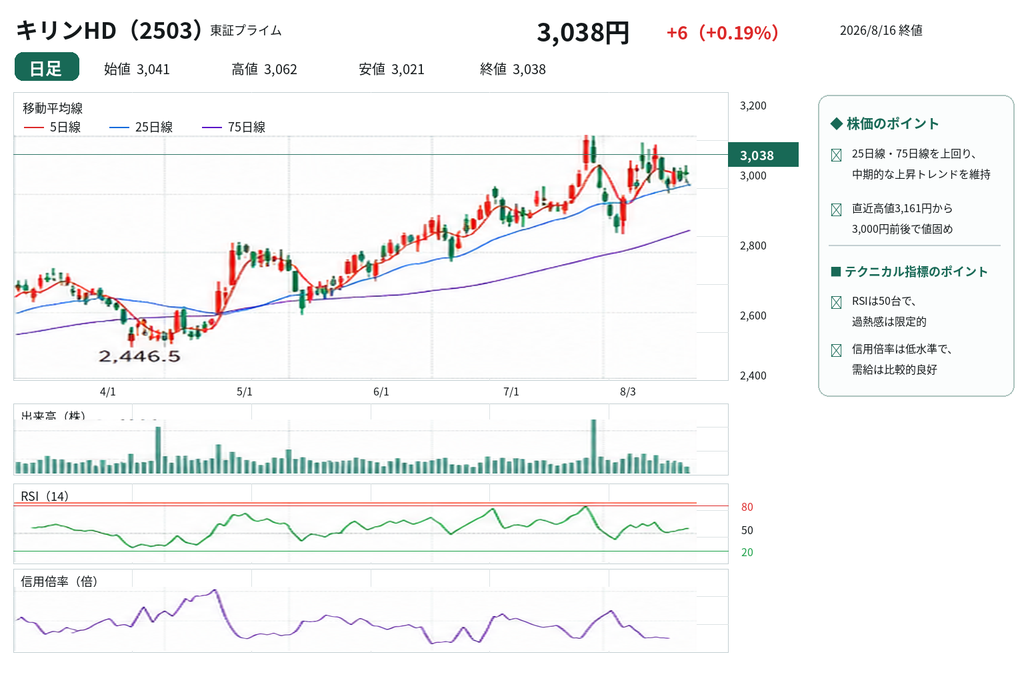Click the 高値 3,062 value
Viewport: 1024px width, 683px height.
point(264,69)
